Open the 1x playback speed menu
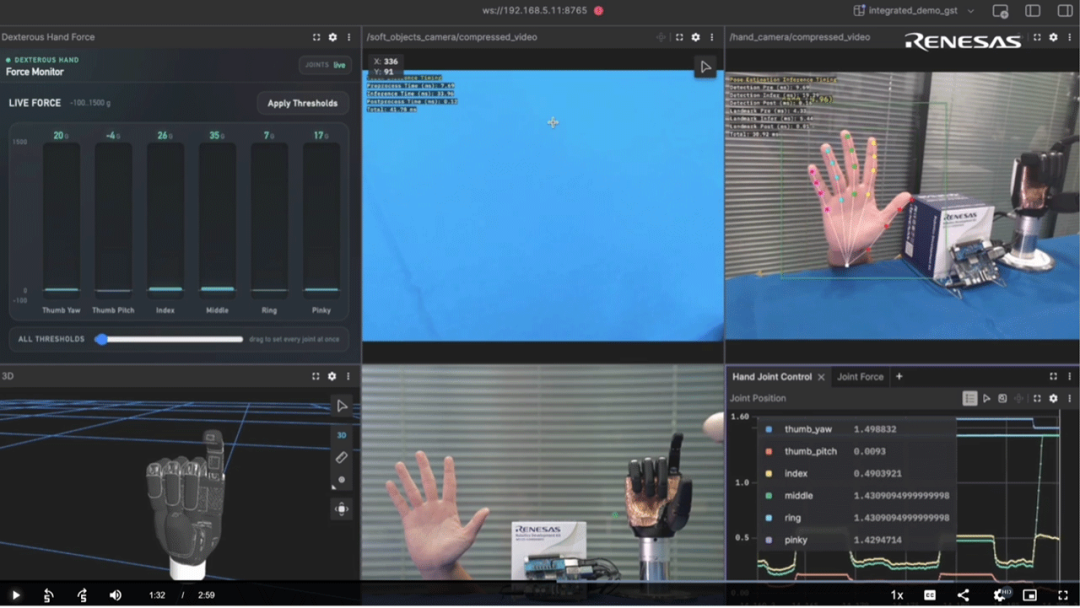Image resolution: width=1080 pixels, height=608 pixels. pos(897,595)
